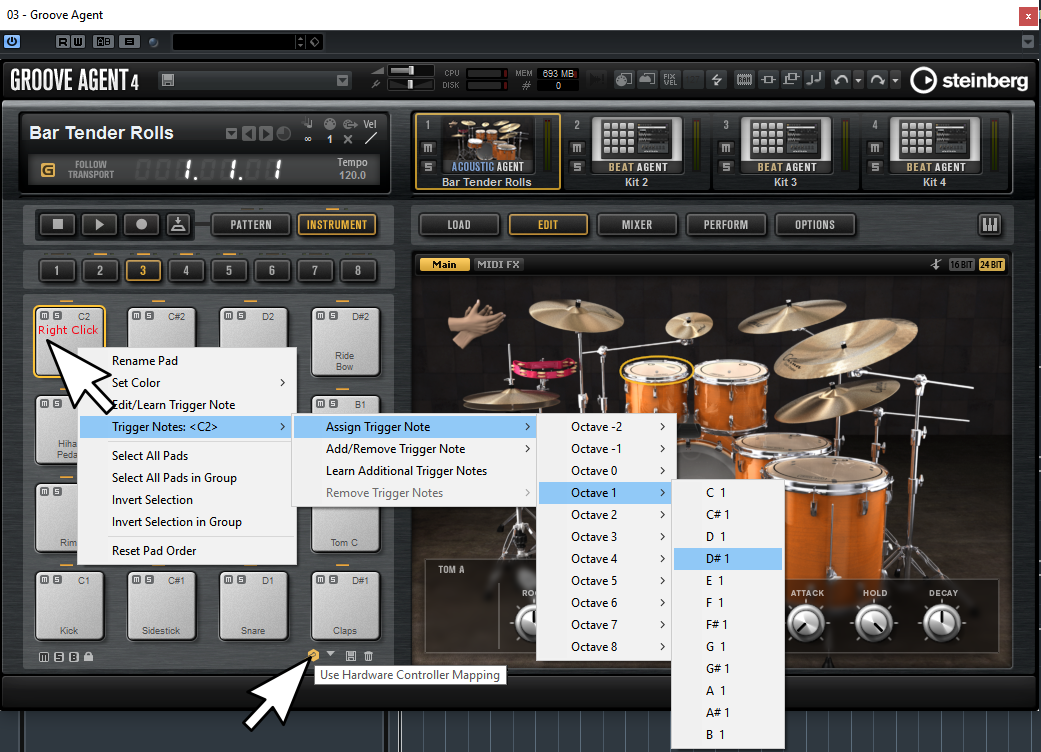This screenshot has width=1041, height=752.
Task: Adjust the master tune slider
Action: point(410,84)
